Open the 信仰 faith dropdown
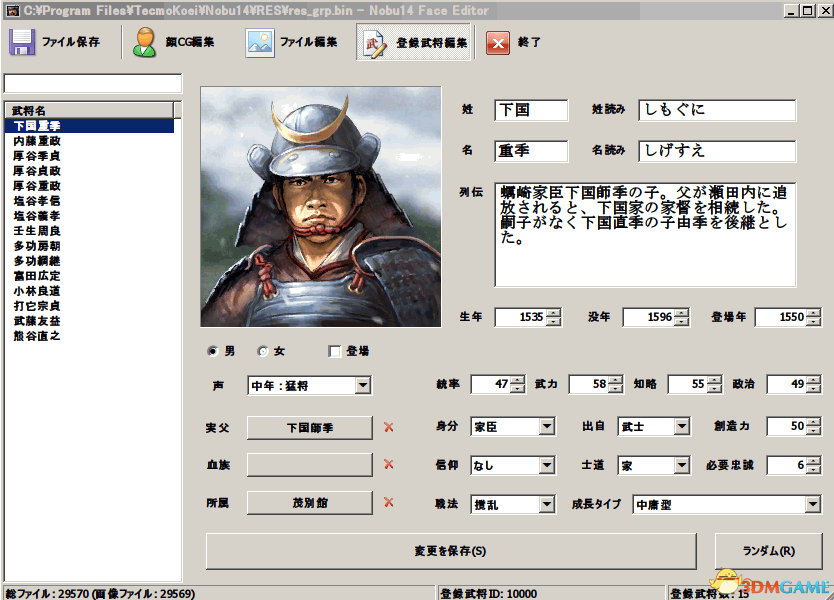This screenshot has width=834, height=600. [546, 465]
